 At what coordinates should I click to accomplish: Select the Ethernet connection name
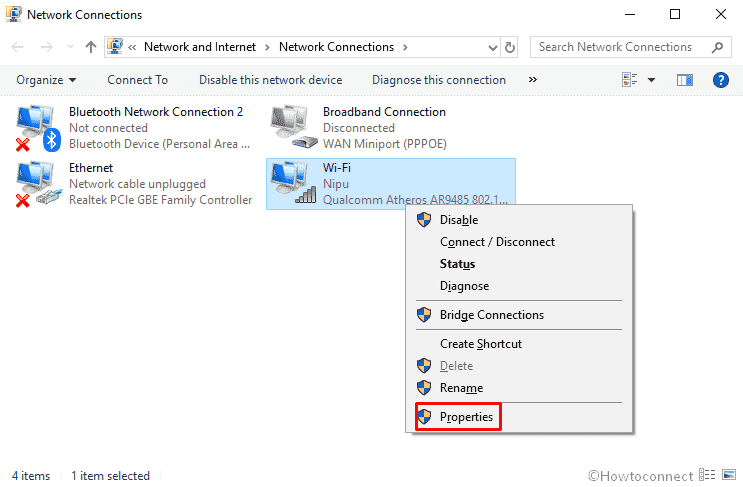coord(91,168)
